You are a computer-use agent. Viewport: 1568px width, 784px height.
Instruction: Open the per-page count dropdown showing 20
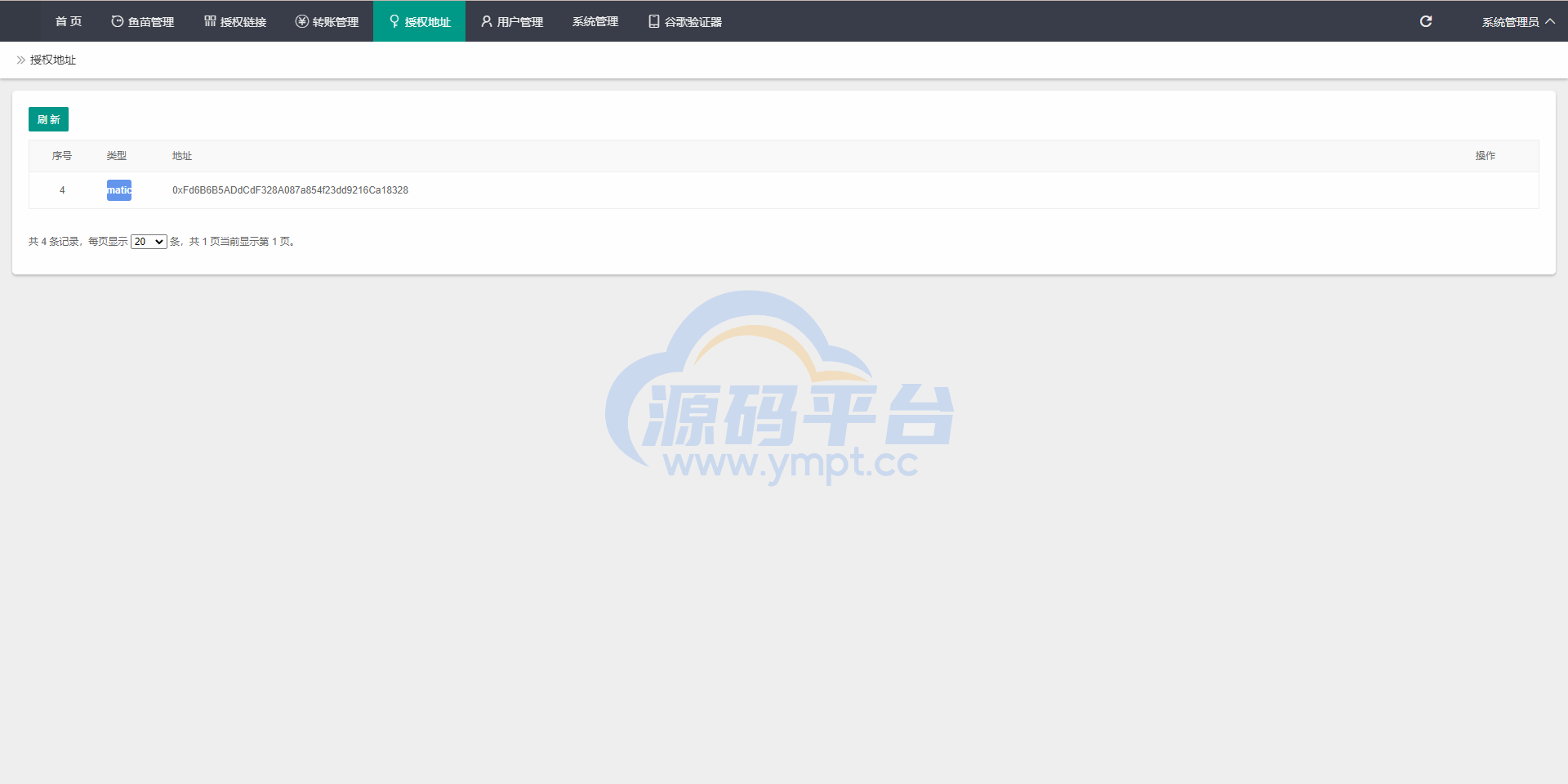149,242
